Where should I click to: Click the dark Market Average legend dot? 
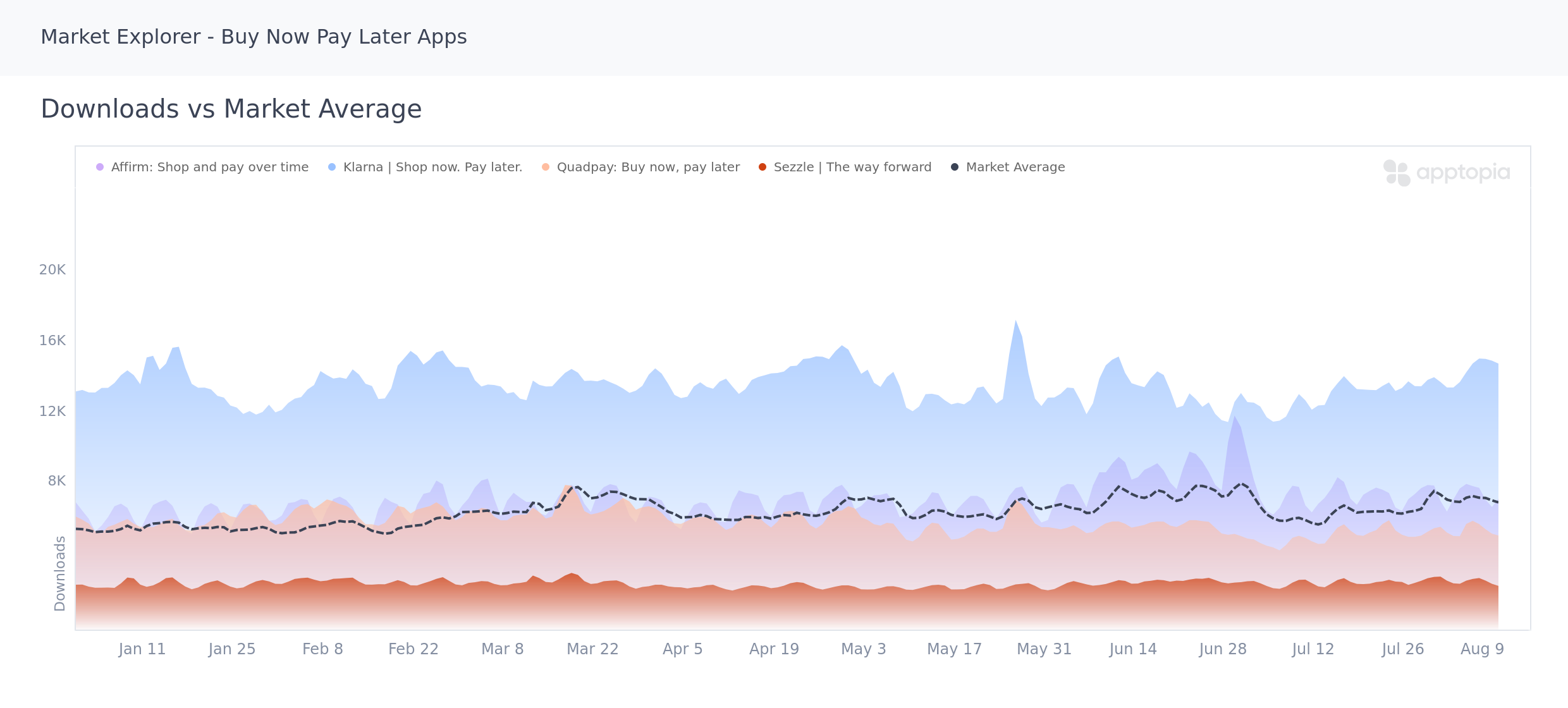click(x=953, y=167)
